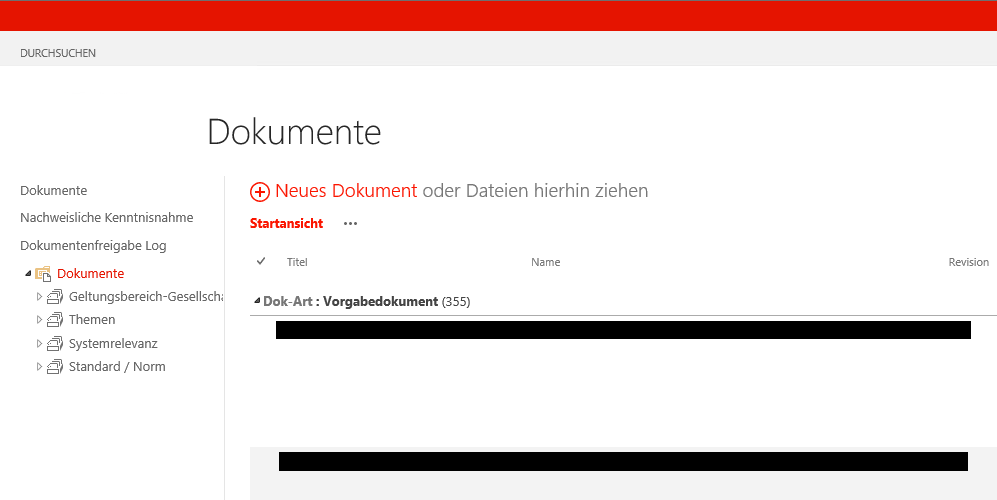Open Dokumente link in left navigation
Screen dimensions: 997x500
click(x=53, y=191)
